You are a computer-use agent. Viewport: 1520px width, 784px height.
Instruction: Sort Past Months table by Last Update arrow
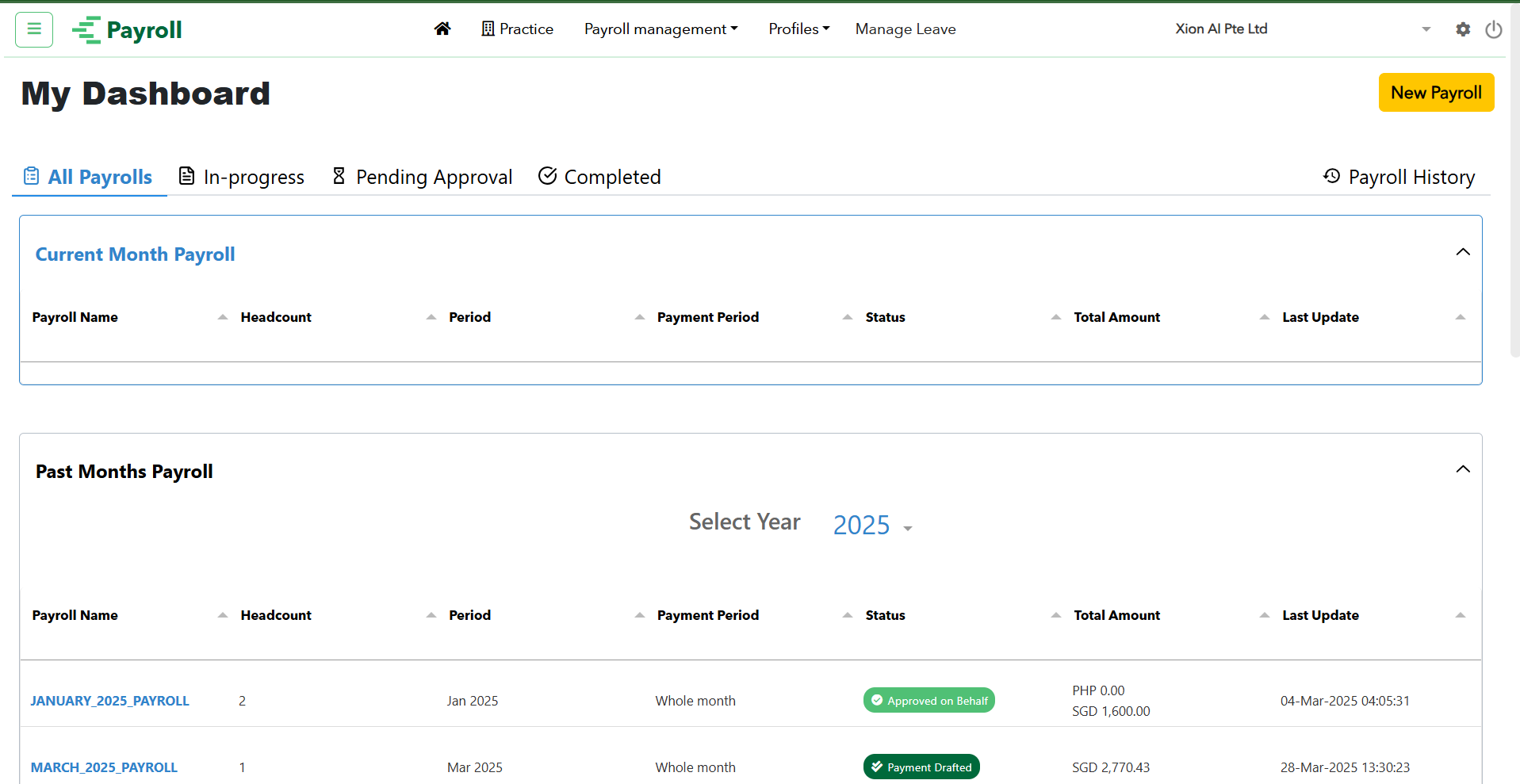point(1461,615)
